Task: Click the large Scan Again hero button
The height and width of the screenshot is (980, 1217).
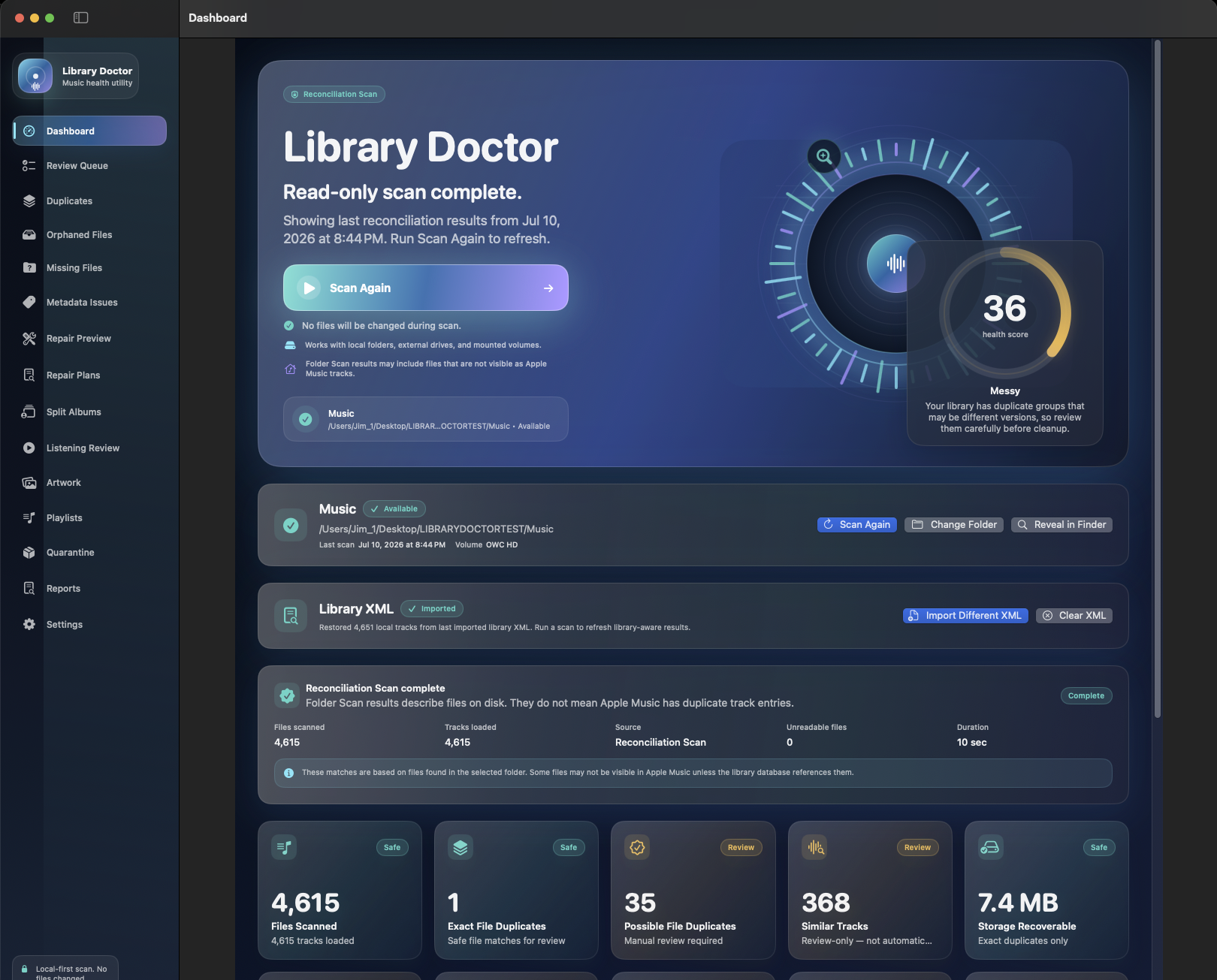Action: coord(425,288)
